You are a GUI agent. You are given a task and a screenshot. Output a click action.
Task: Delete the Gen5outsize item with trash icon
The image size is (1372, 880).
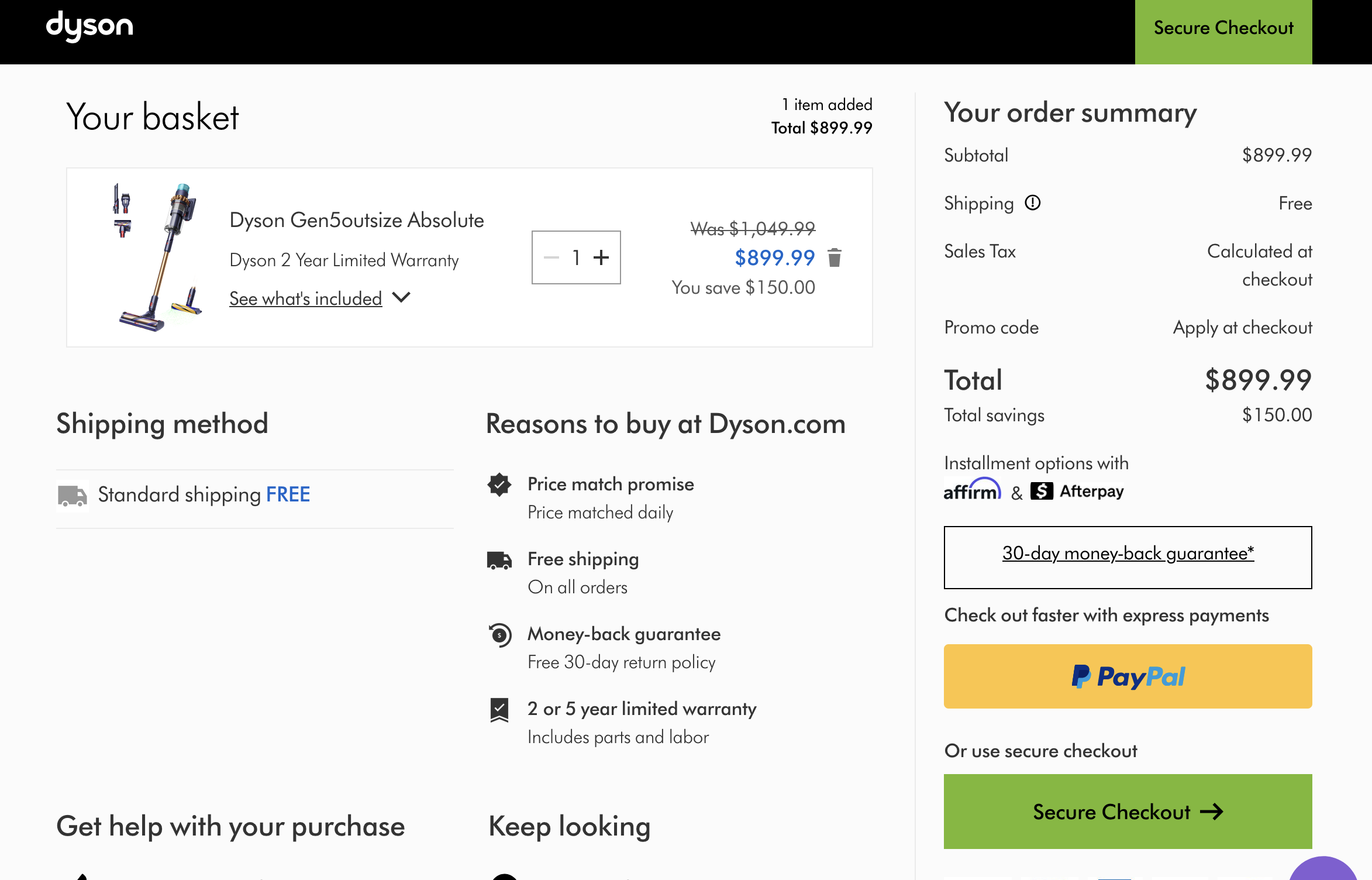pos(835,257)
